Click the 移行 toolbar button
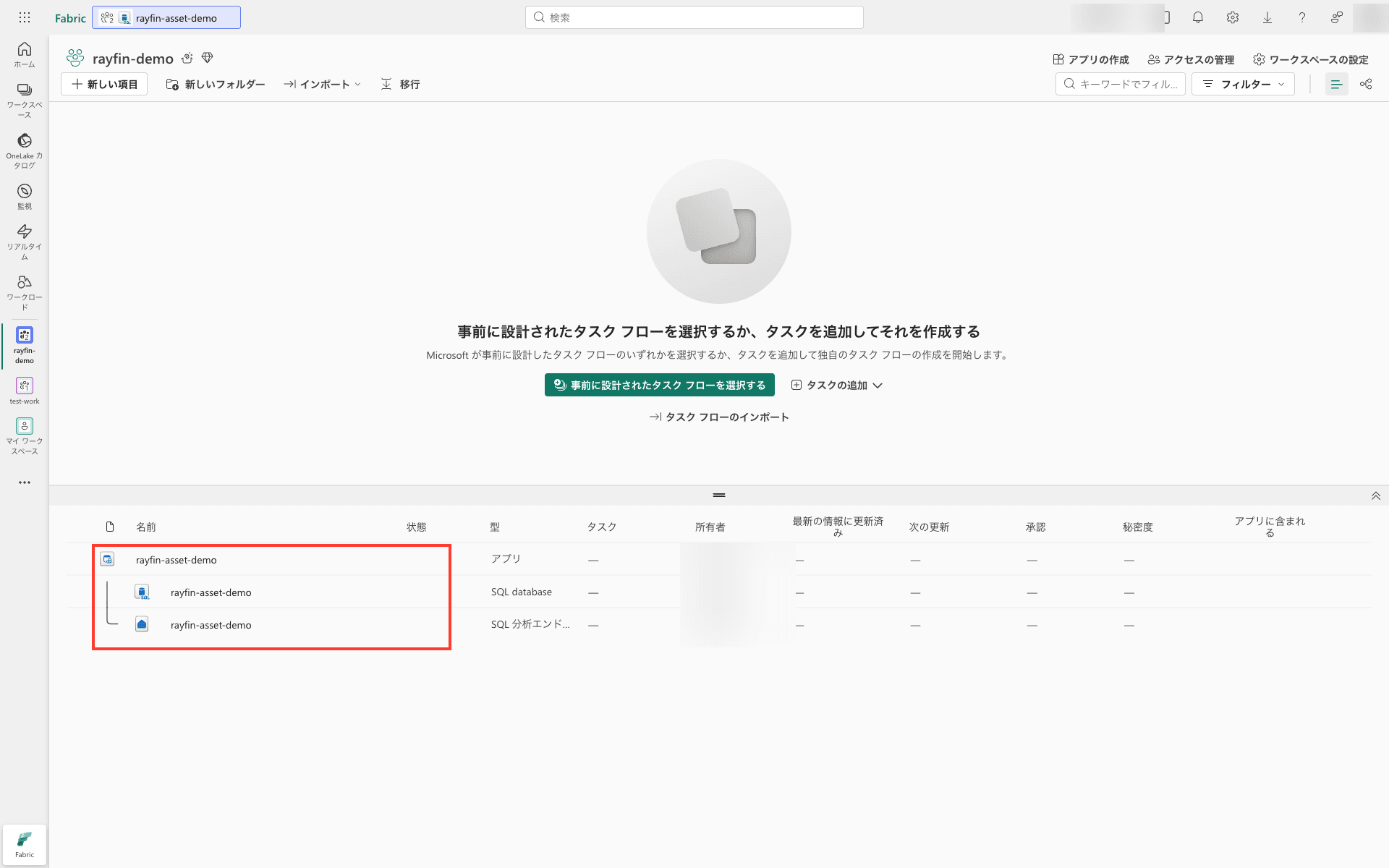 tap(401, 85)
